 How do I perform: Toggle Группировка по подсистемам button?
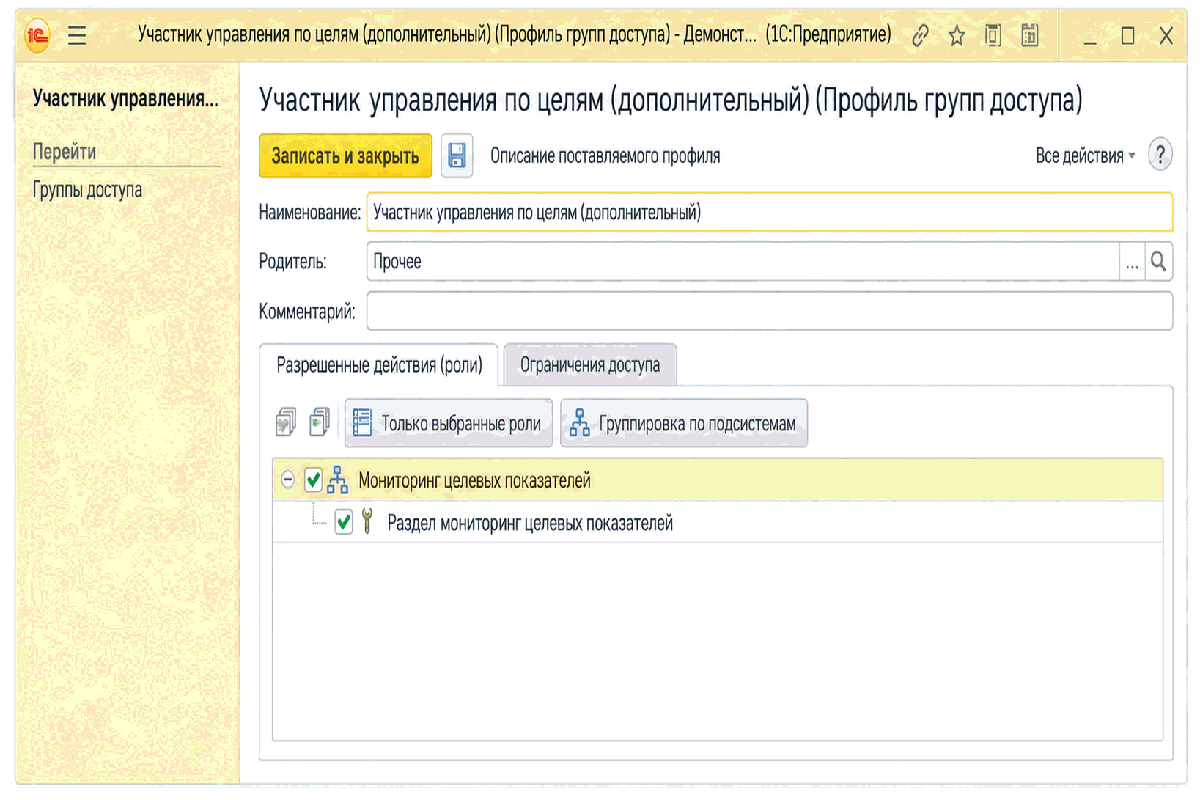pyautogui.click(x=684, y=424)
